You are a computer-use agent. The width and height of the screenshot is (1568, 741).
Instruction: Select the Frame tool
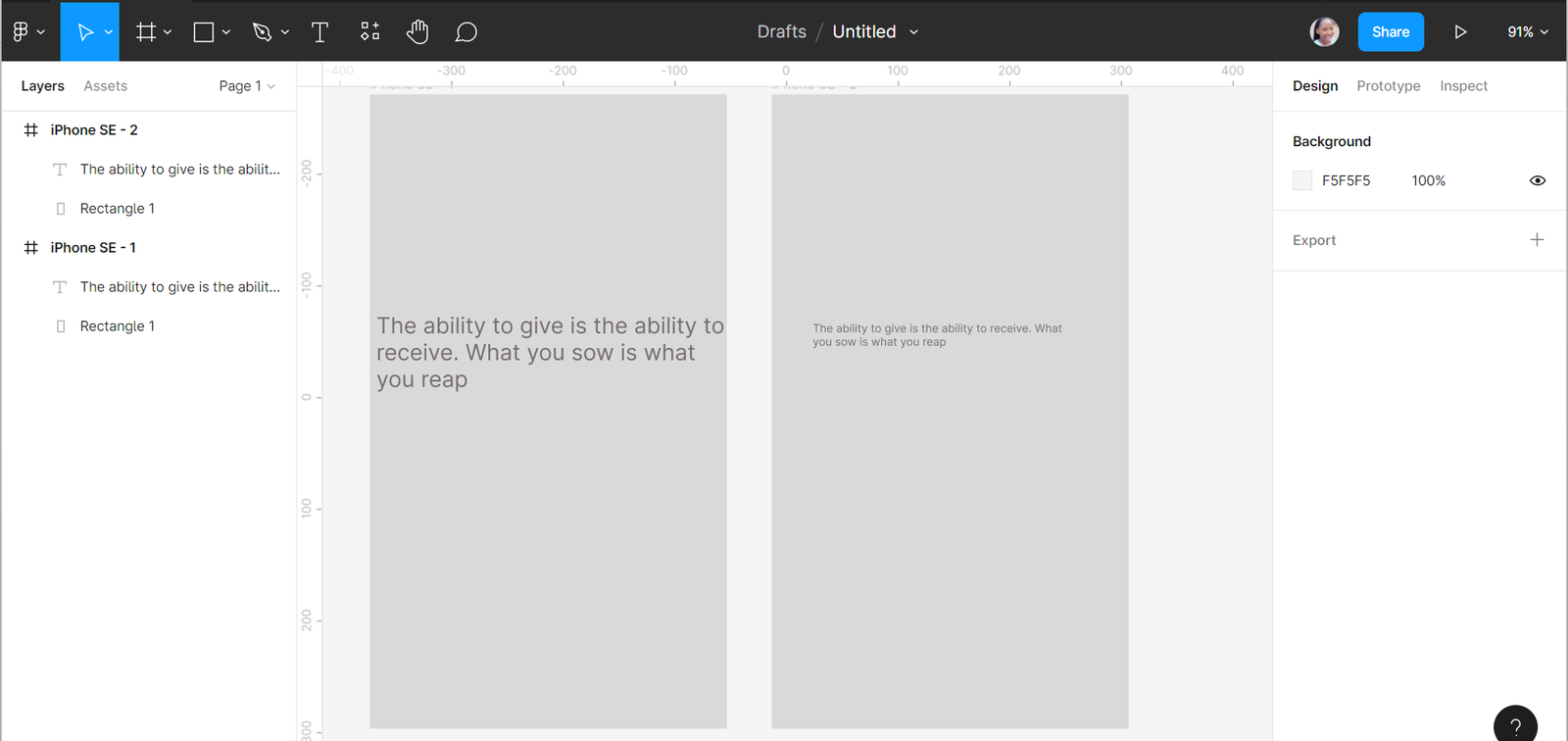[x=146, y=32]
